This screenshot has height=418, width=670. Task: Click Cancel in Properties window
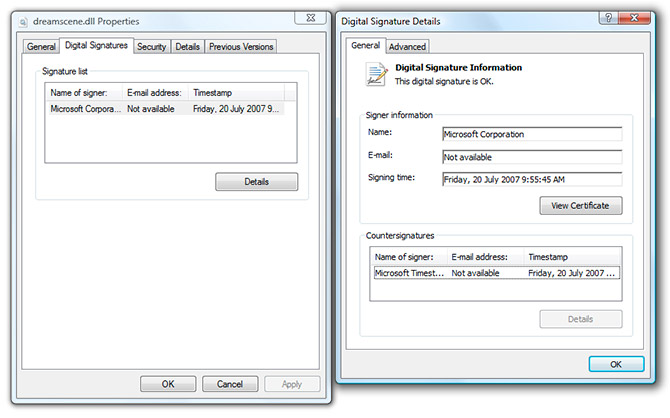229,384
